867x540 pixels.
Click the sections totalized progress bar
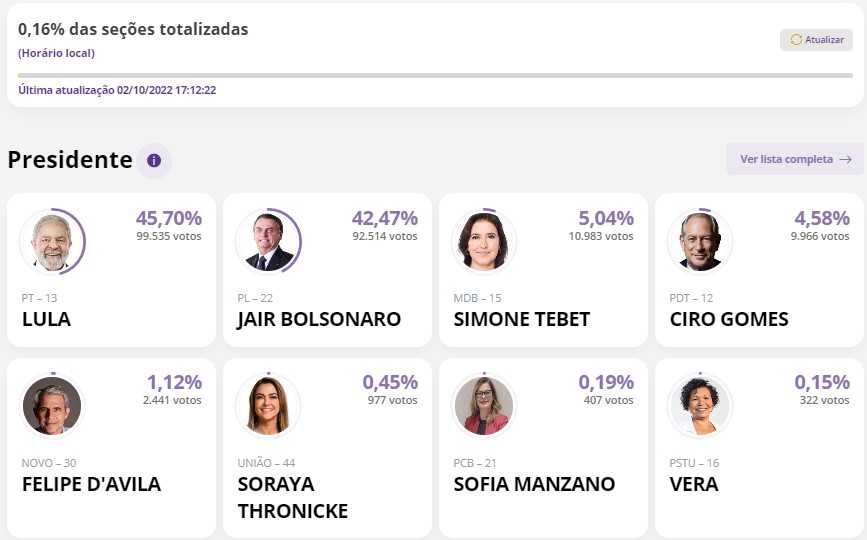tap(433, 75)
